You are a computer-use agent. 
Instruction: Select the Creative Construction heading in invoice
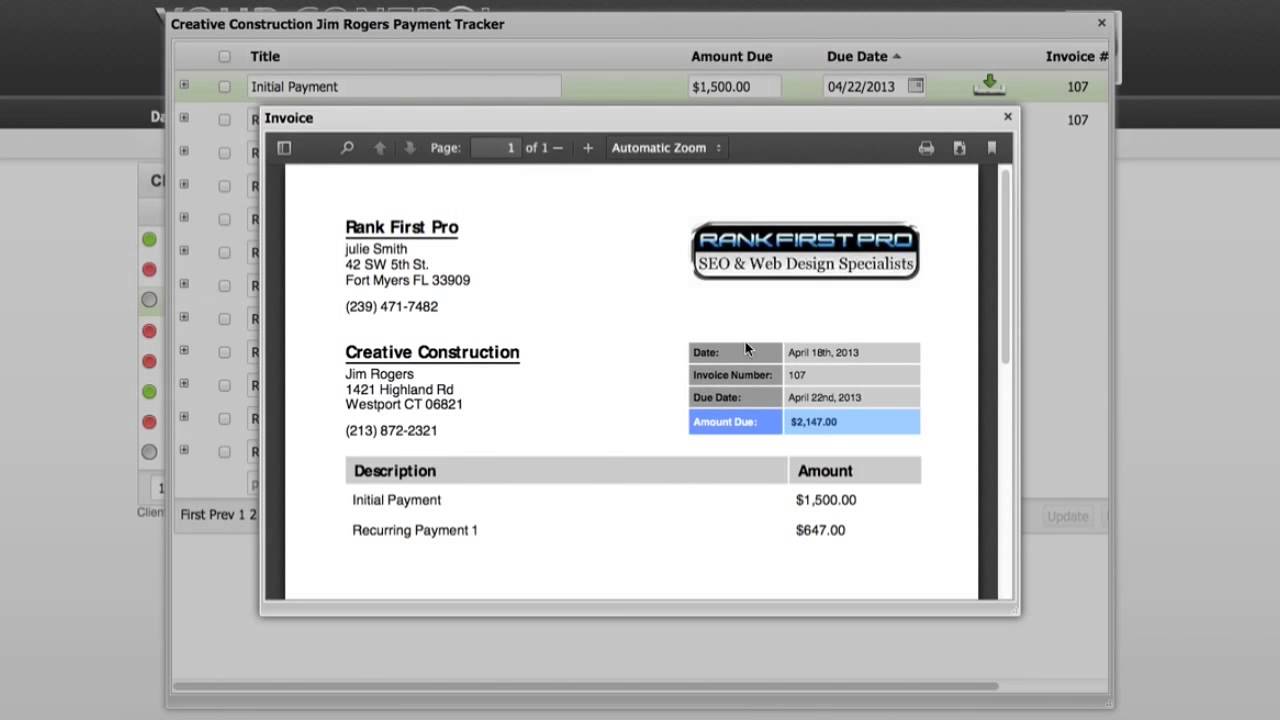pyautogui.click(x=432, y=352)
